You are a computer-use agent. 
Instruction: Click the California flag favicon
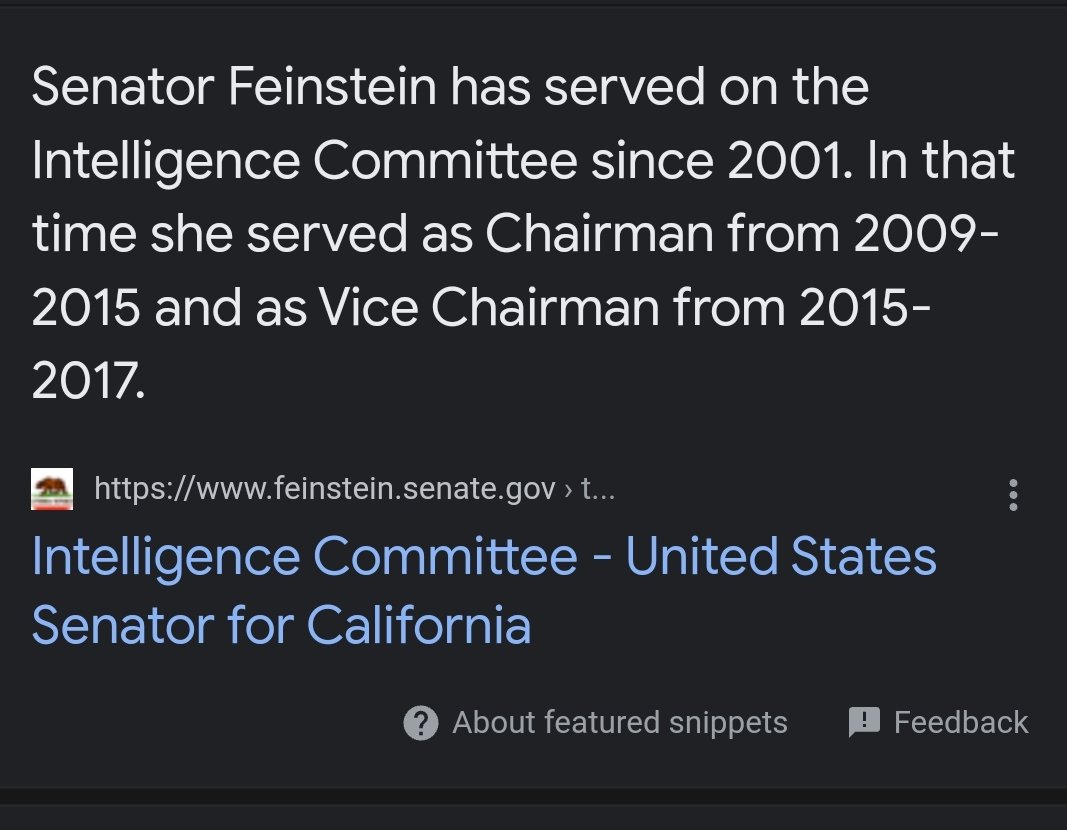coord(52,489)
